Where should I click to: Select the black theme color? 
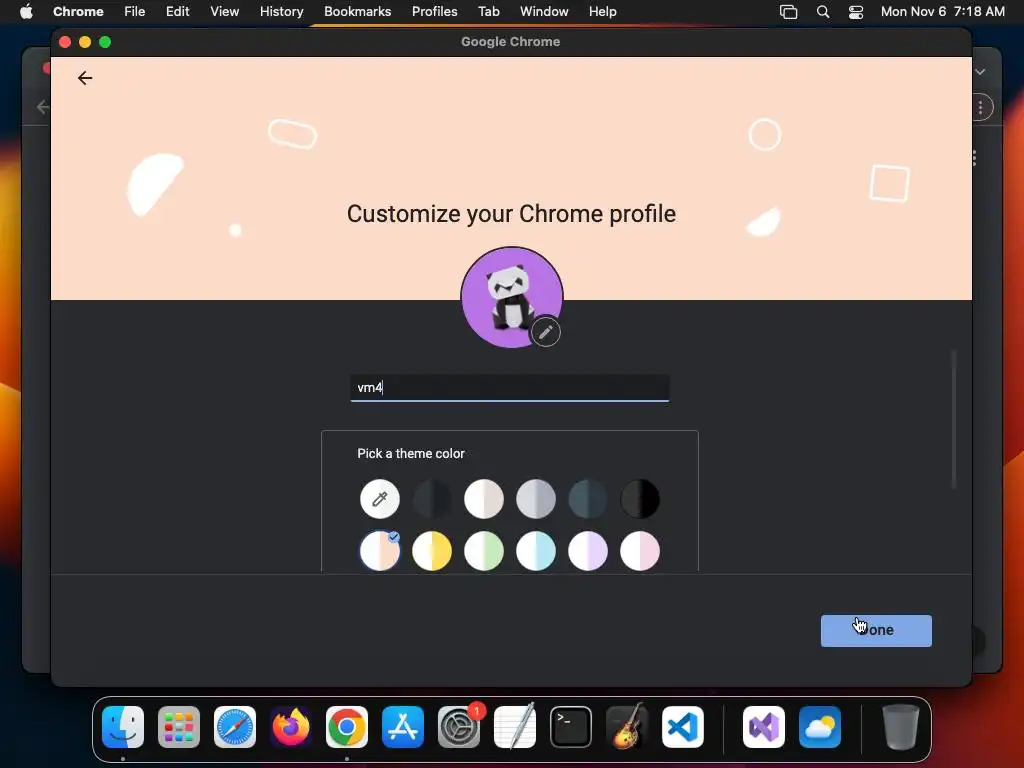[x=640, y=499]
